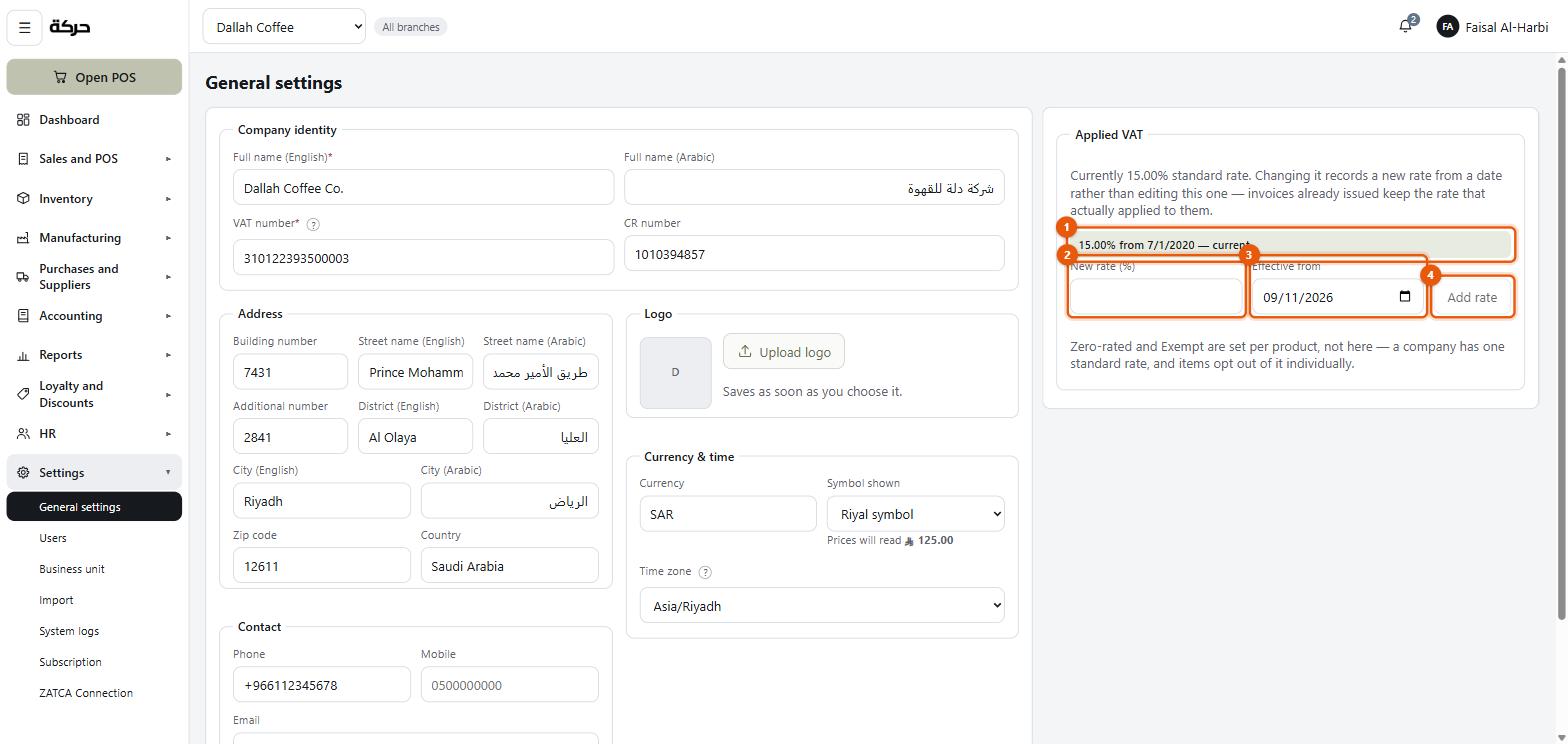Image resolution: width=1568 pixels, height=744 pixels.
Task: Click the page vertical scrollbar
Action: [1561, 342]
